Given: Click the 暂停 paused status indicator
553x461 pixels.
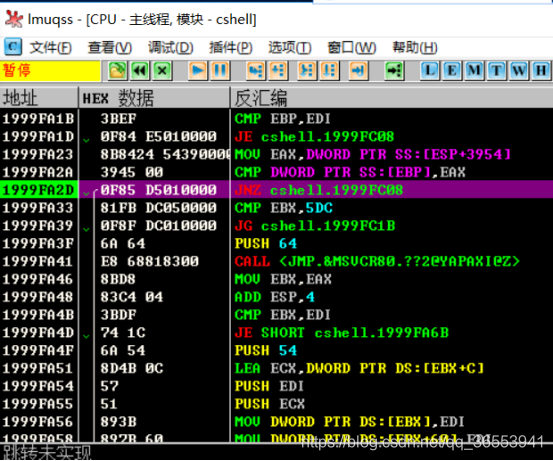Looking at the screenshot, I should 50,71.
